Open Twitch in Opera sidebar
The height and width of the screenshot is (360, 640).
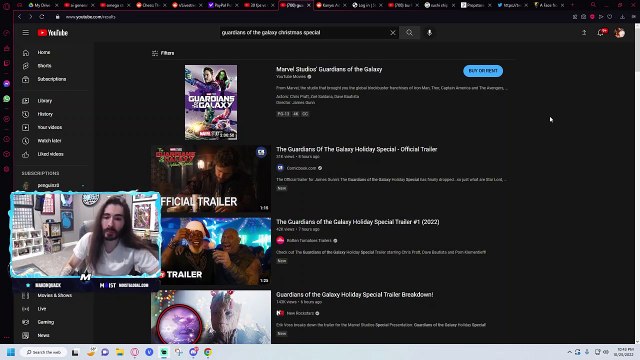tap(7, 63)
